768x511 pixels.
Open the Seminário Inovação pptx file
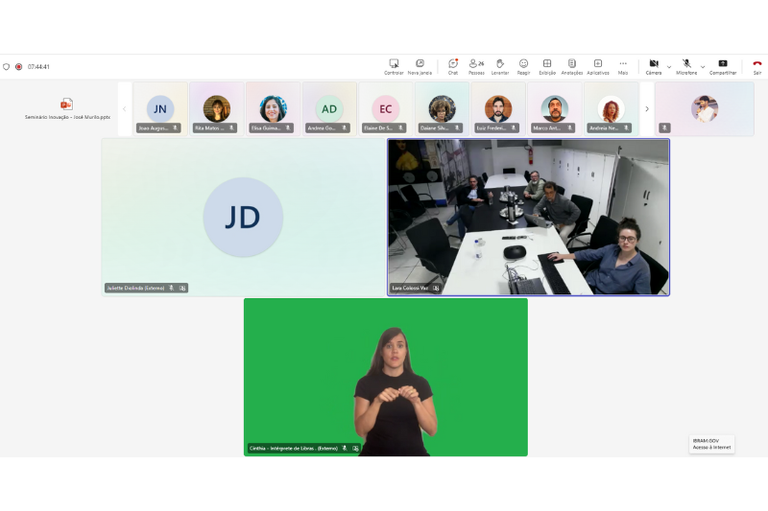[x=67, y=108]
